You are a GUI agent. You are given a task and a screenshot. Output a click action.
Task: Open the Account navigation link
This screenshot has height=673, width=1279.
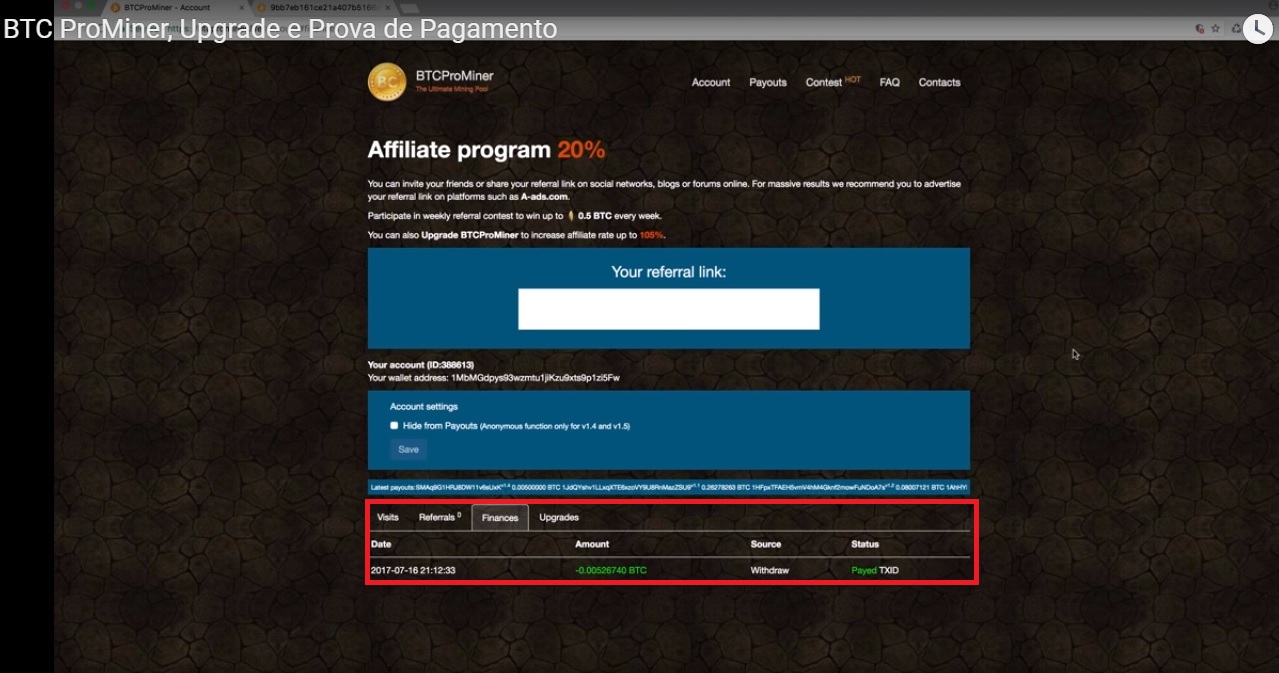pyautogui.click(x=711, y=83)
